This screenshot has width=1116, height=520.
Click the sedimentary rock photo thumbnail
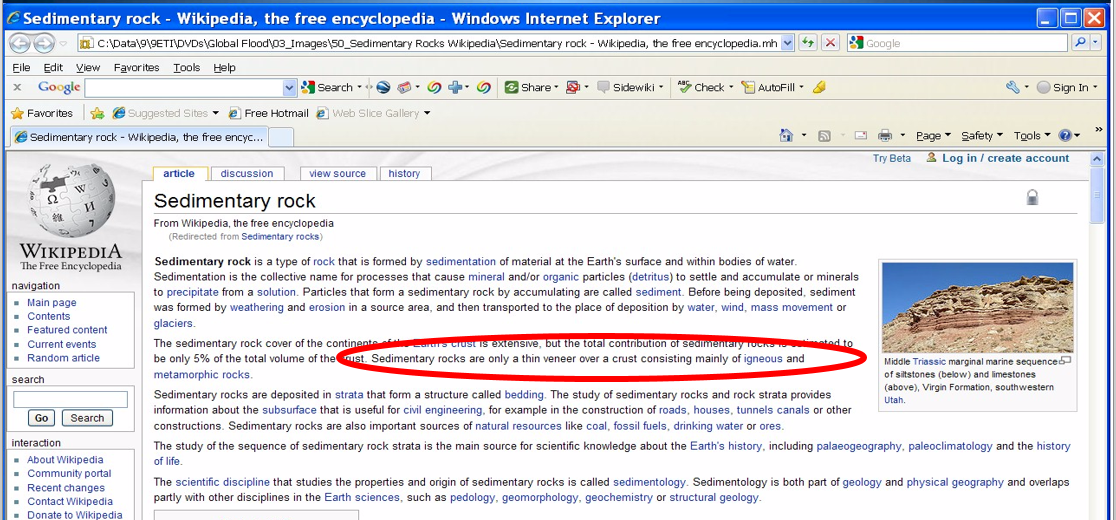tap(977, 307)
